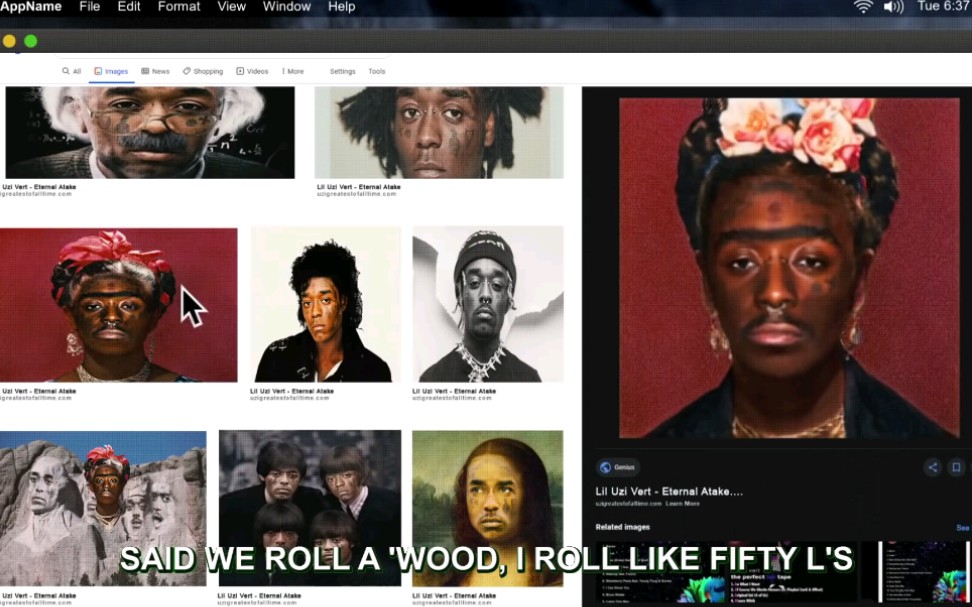Viewport: 972px width, 607px height.
Task: Open the File menu
Action: [x=90, y=7]
